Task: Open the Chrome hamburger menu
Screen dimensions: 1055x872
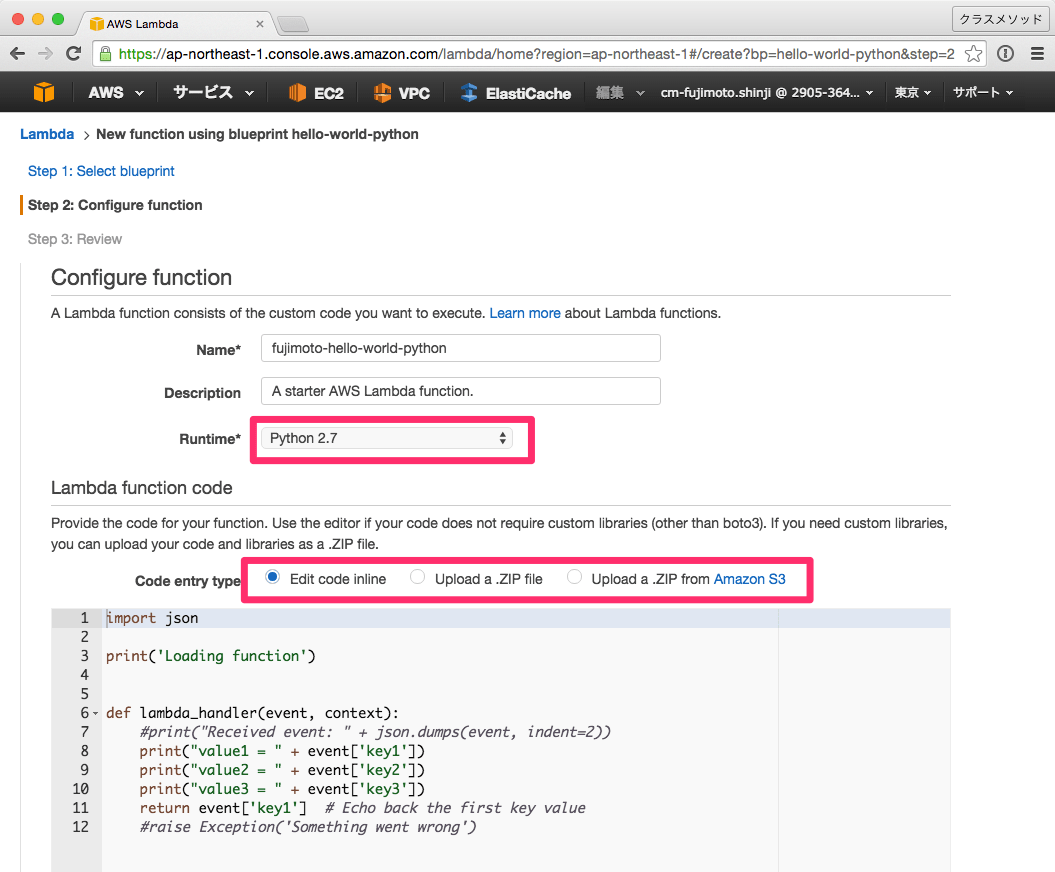Action: 1037,54
